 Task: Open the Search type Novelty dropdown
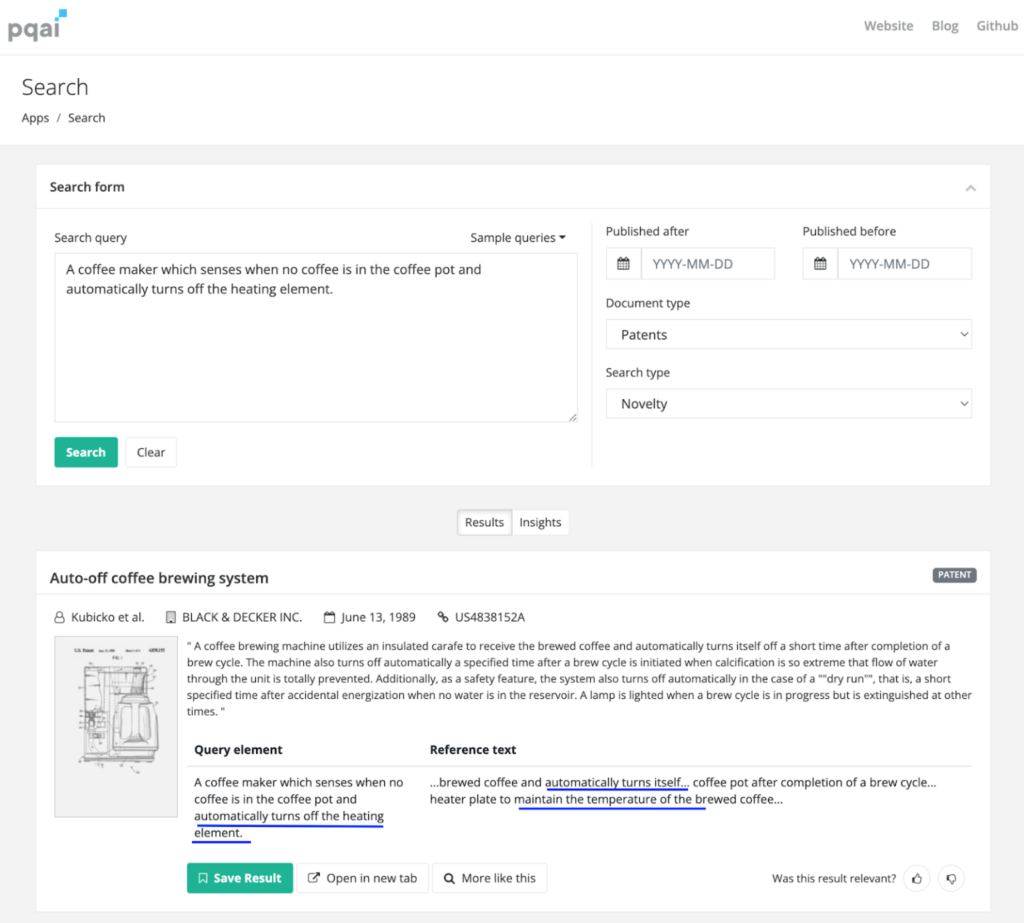click(788, 404)
